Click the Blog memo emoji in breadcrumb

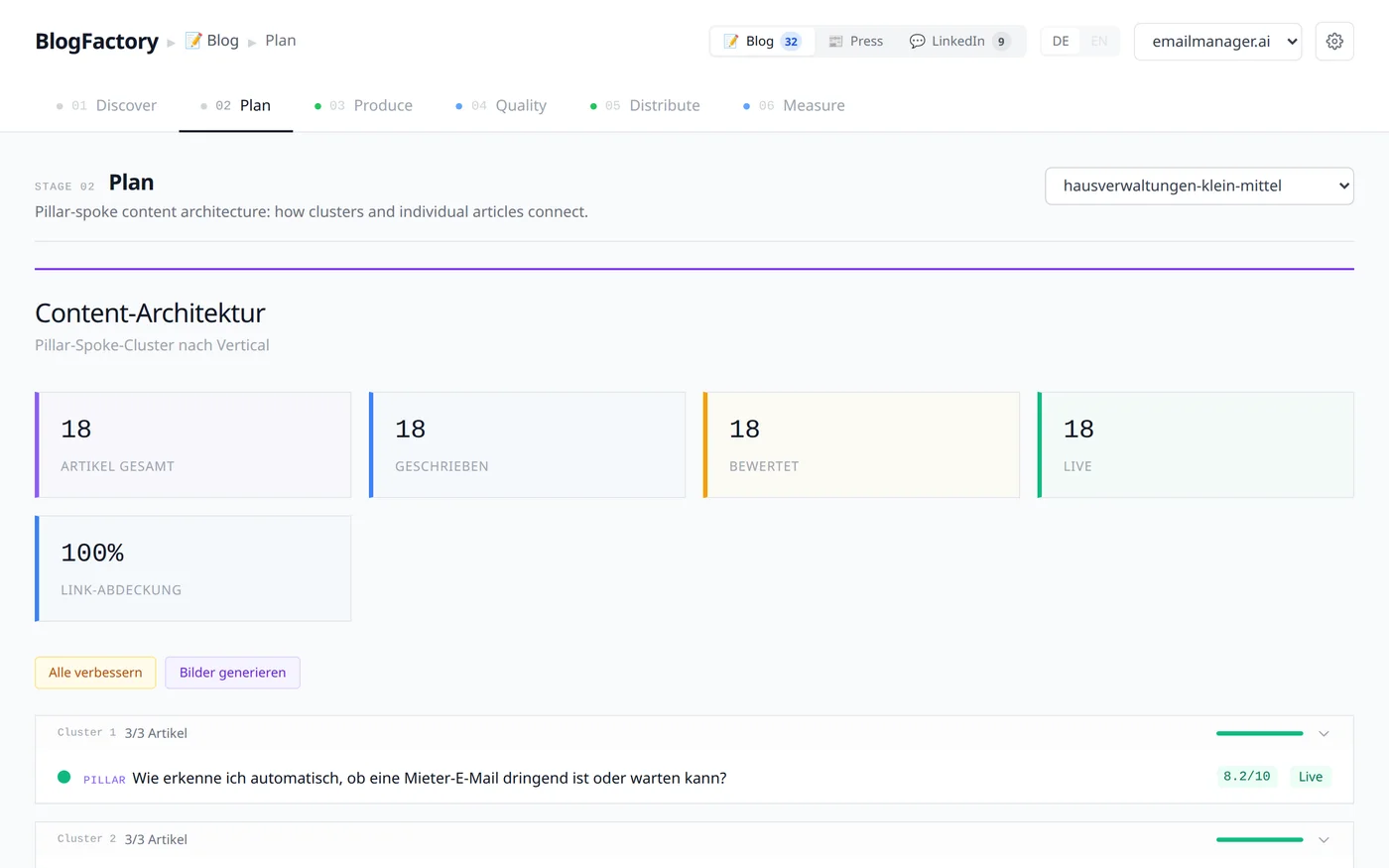[193, 41]
